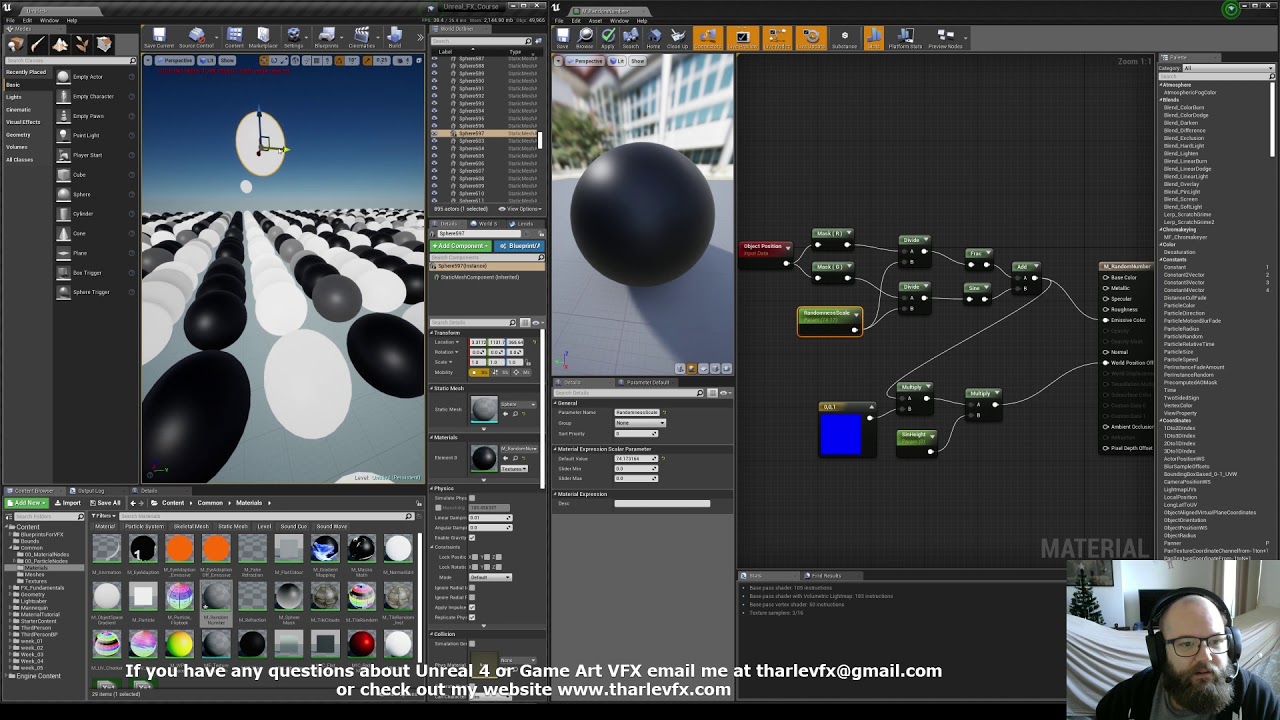Click the blue color constant node preview
The width and height of the screenshot is (1280, 720).
pos(840,435)
